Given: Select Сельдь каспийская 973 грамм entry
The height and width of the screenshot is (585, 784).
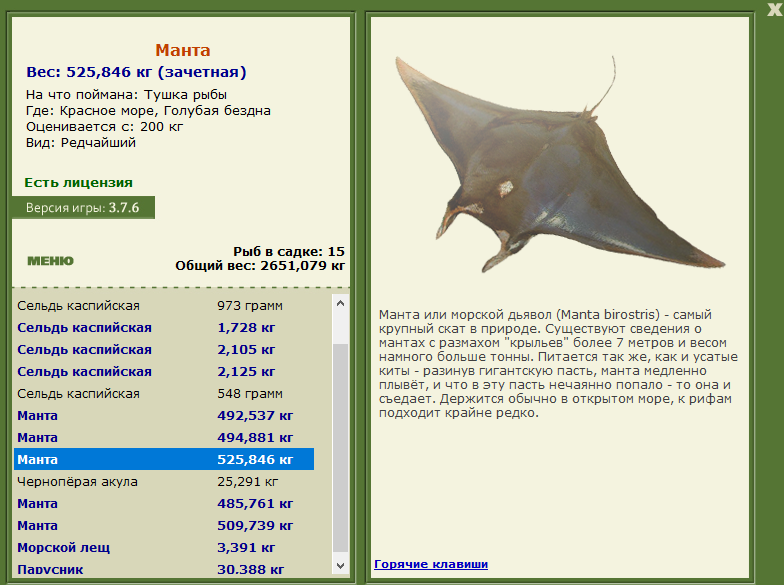Looking at the screenshot, I should point(164,306).
